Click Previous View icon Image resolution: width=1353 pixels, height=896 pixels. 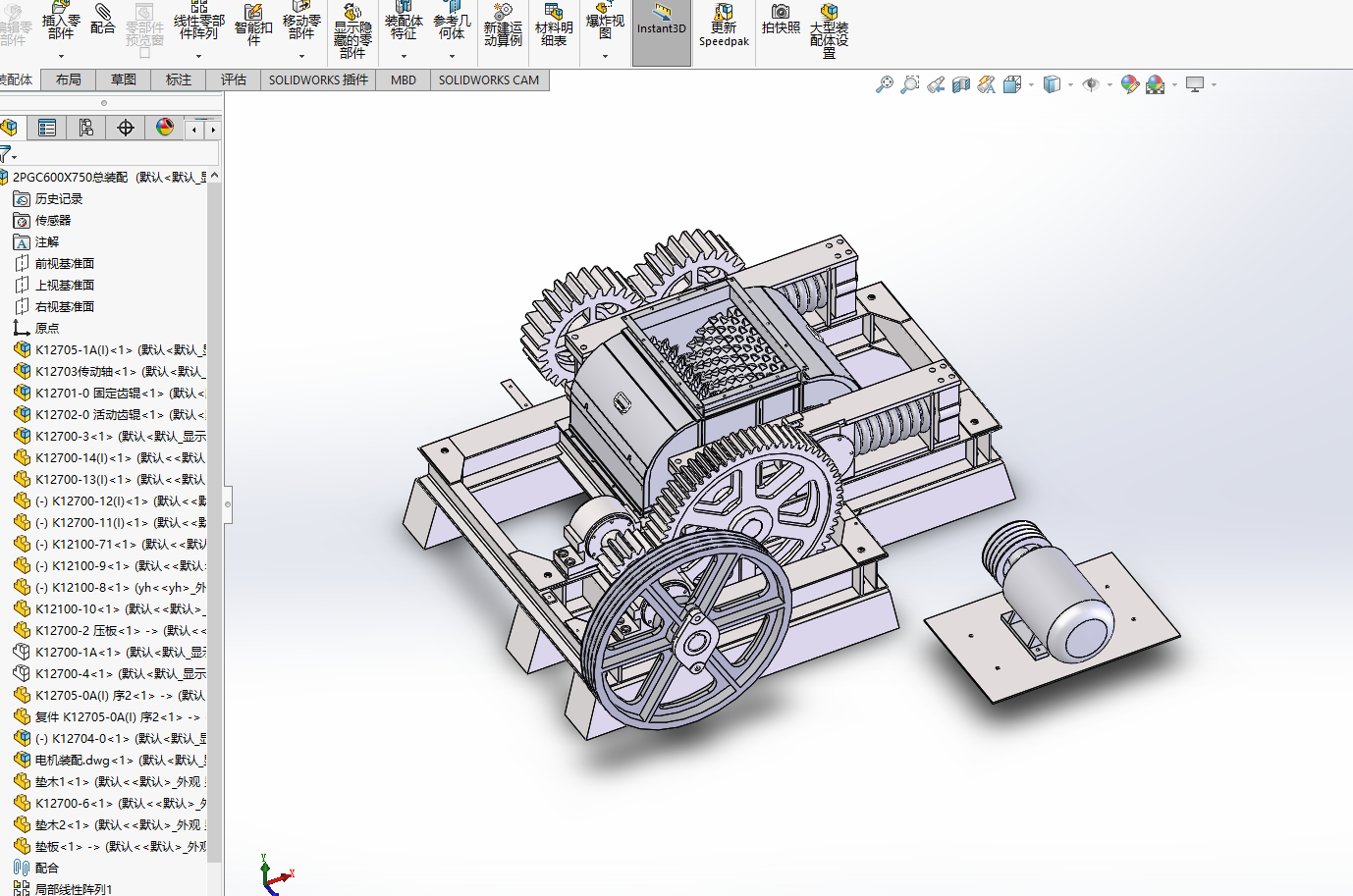pyautogui.click(x=936, y=84)
